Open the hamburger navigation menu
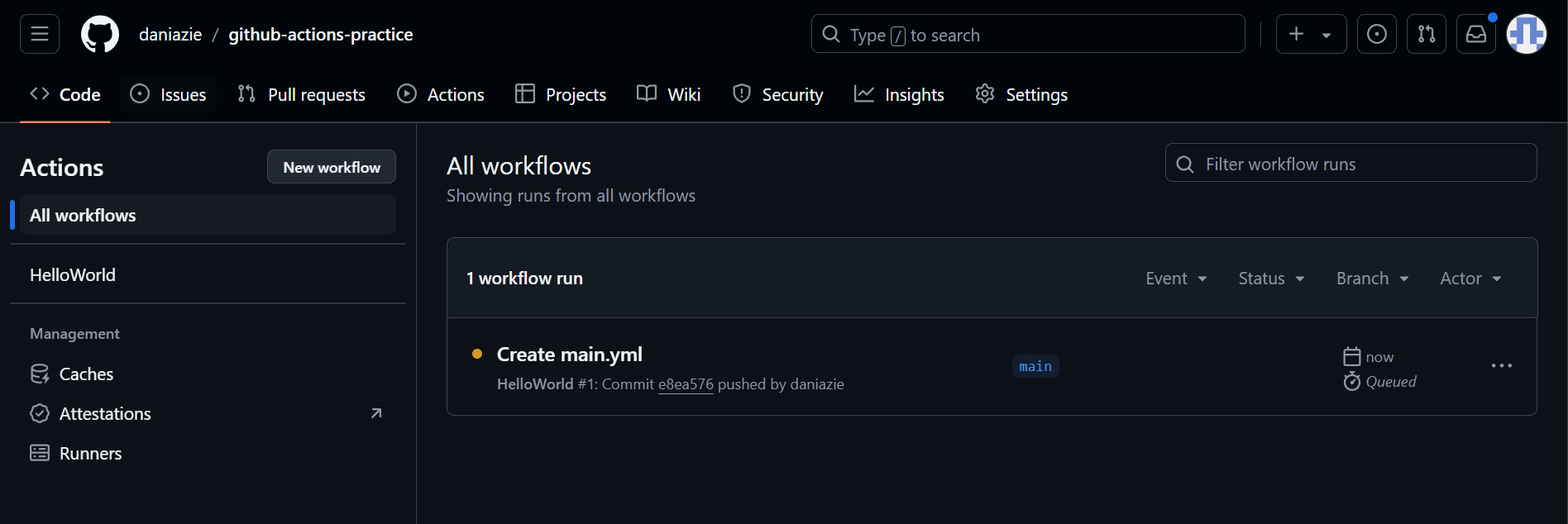 point(40,34)
